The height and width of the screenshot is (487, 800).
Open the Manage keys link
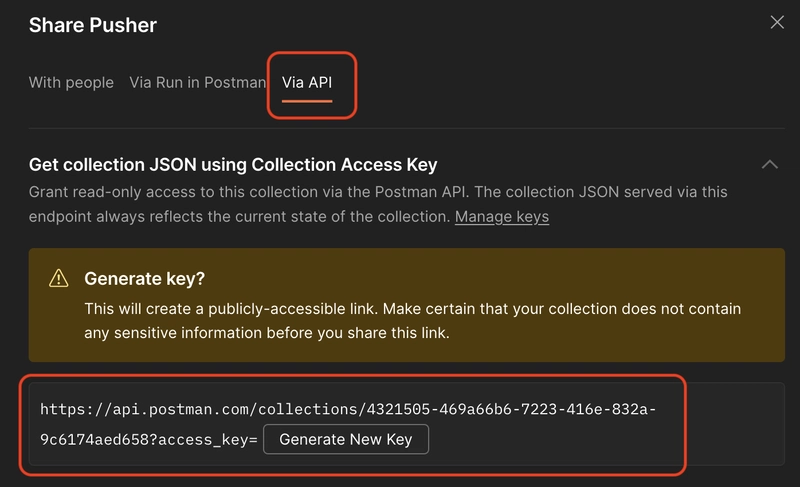point(502,217)
